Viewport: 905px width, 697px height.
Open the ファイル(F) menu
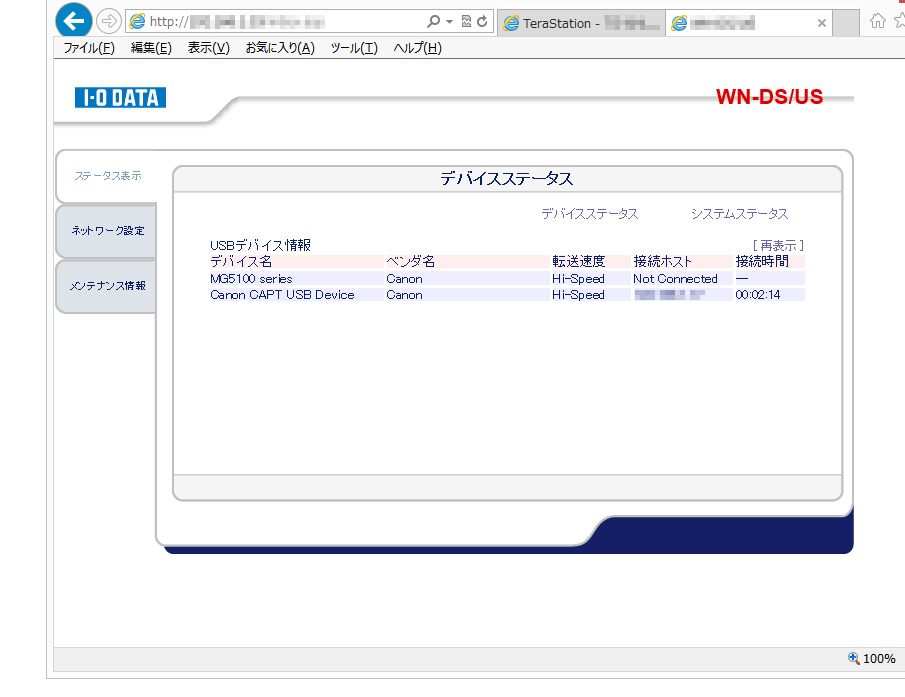tap(89, 48)
